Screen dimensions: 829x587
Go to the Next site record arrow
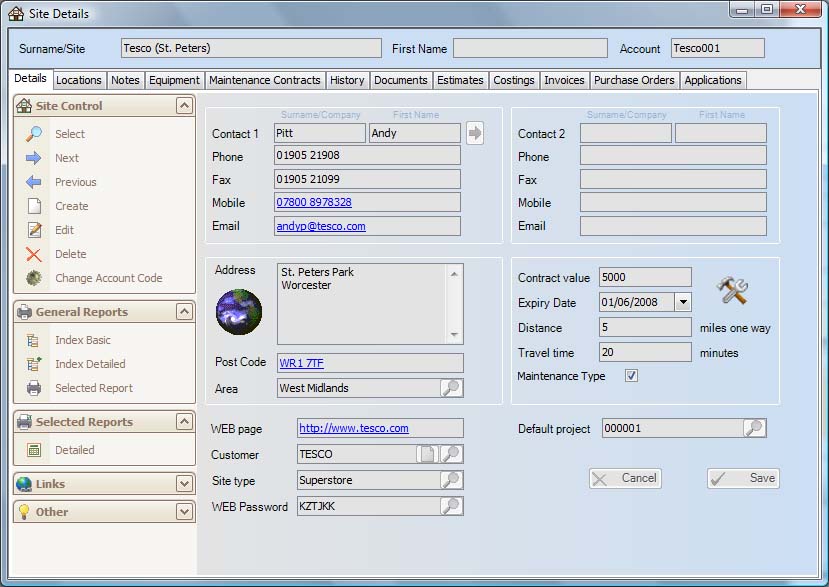coord(34,158)
